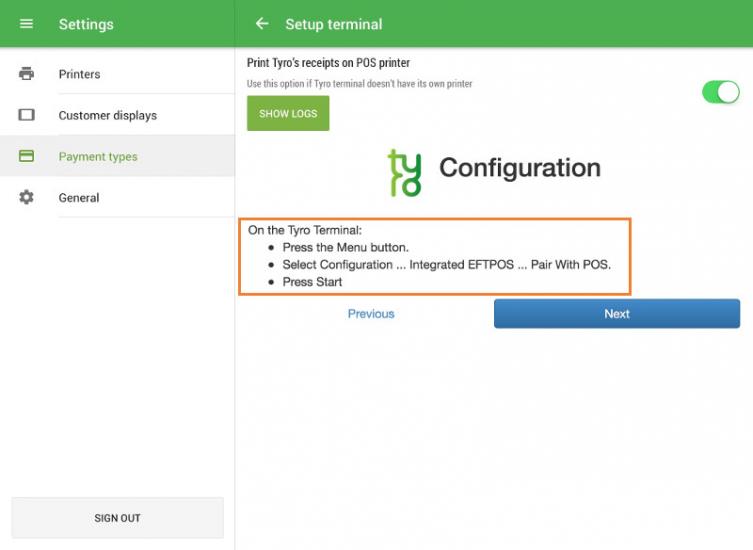Click the General gear icon
The width and height of the screenshot is (753, 550).
27,198
